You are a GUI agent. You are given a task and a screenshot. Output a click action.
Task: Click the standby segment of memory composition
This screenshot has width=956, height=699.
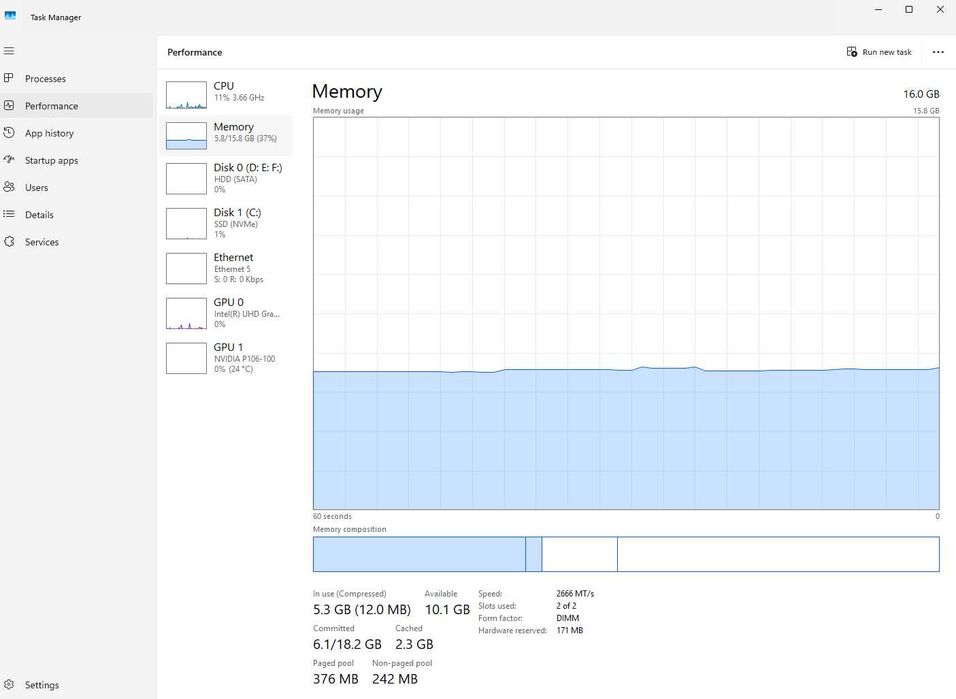(x=579, y=554)
